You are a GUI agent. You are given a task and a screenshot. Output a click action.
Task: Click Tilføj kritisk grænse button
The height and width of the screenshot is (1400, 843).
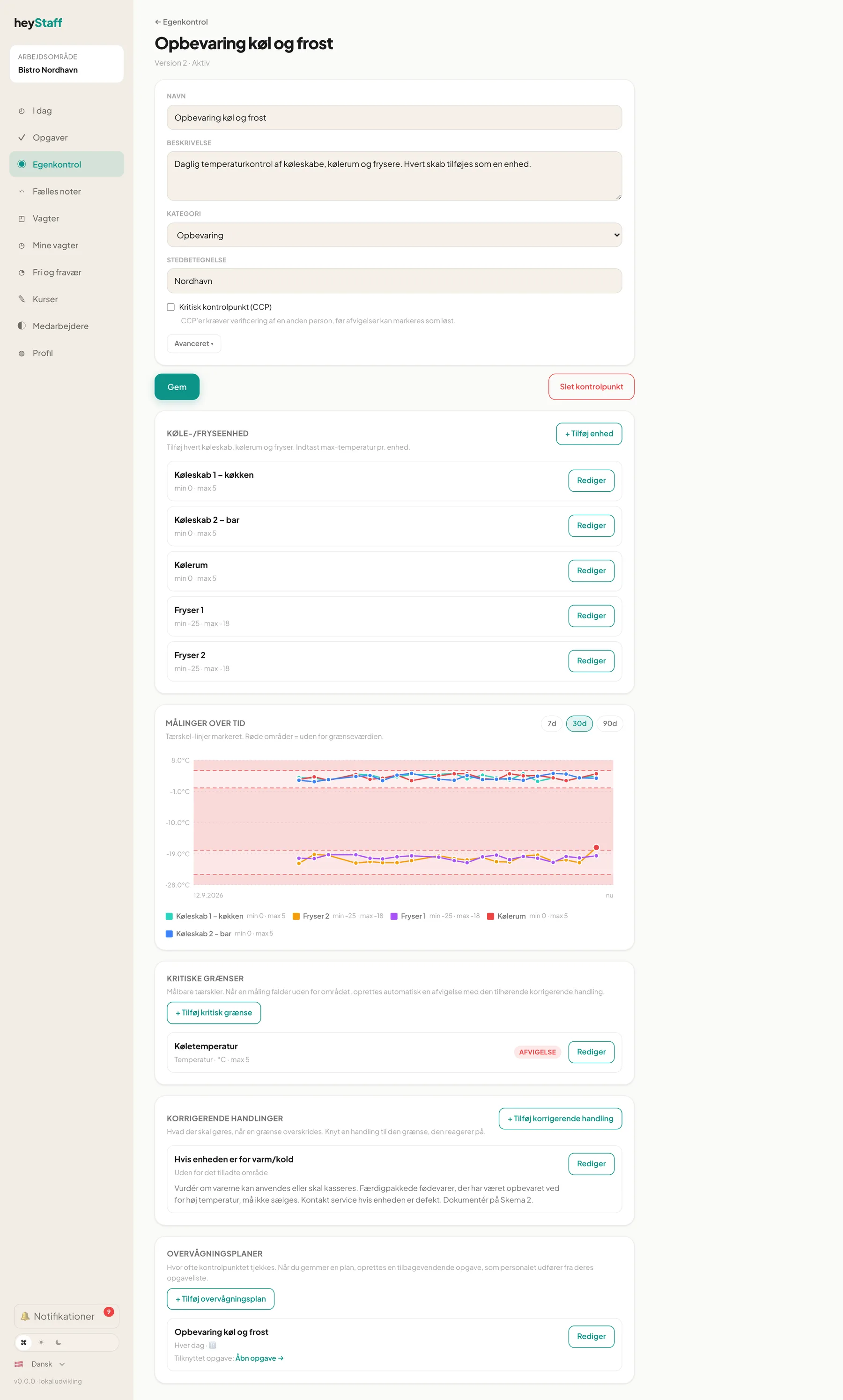pyautogui.click(x=214, y=1013)
